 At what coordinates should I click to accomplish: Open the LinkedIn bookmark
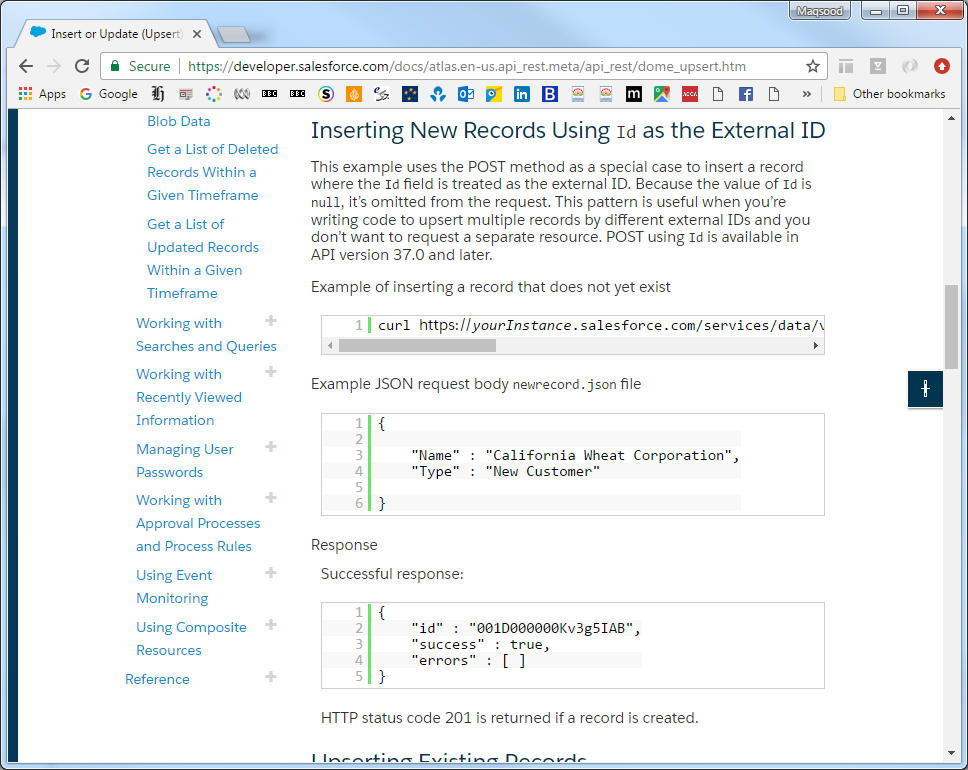click(x=520, y=94)
